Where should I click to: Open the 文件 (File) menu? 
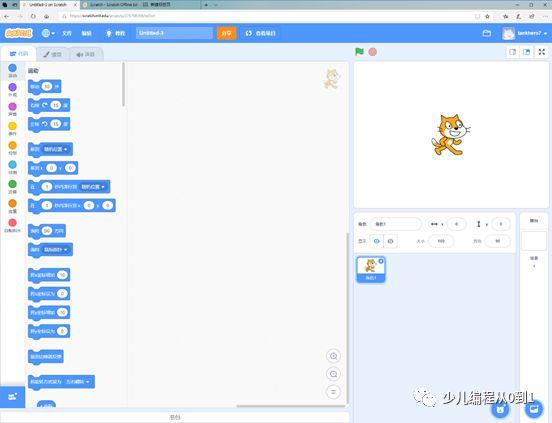67,33
